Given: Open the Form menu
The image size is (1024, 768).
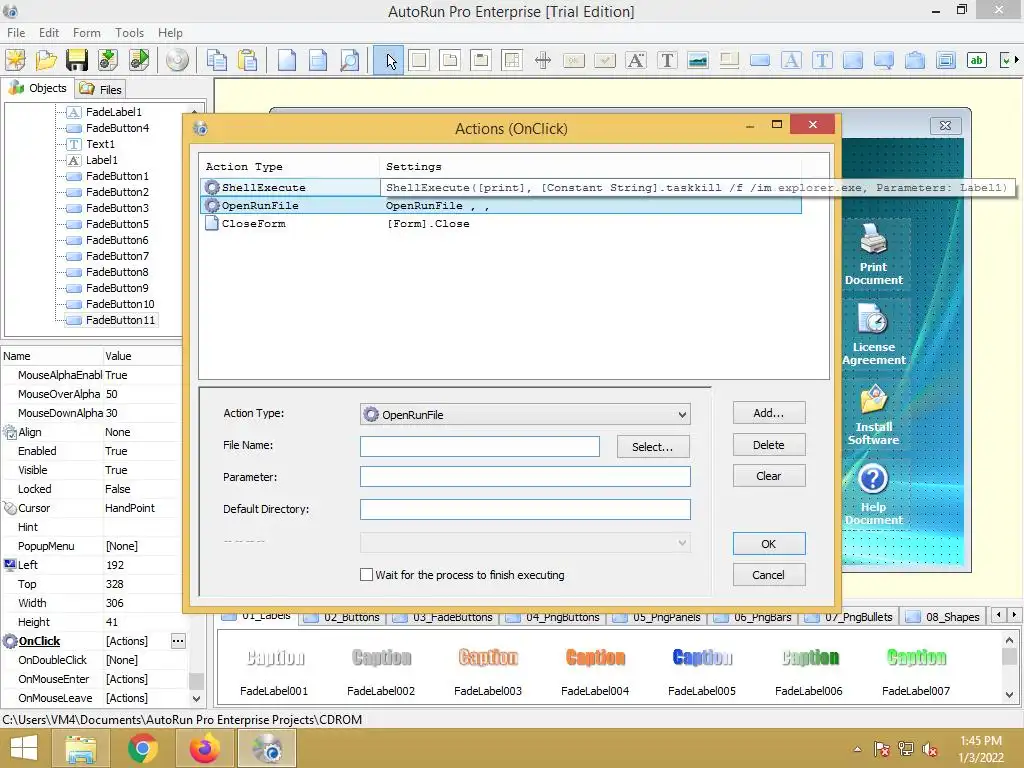Looking at the screenshot, I should click(87, 33).
